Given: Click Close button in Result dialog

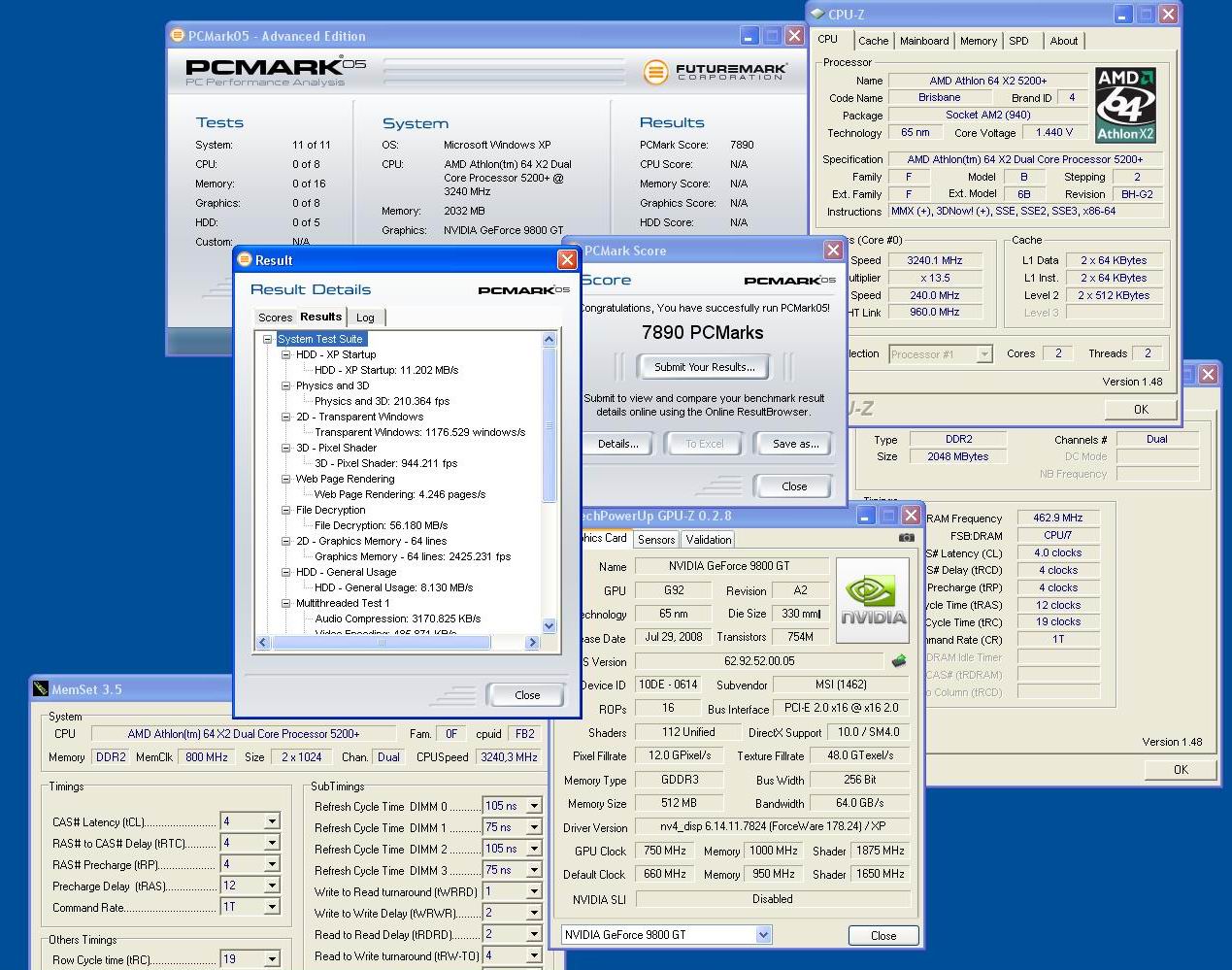Looking at the screenshot, I should pyautogui.click(x=527, y=694).
